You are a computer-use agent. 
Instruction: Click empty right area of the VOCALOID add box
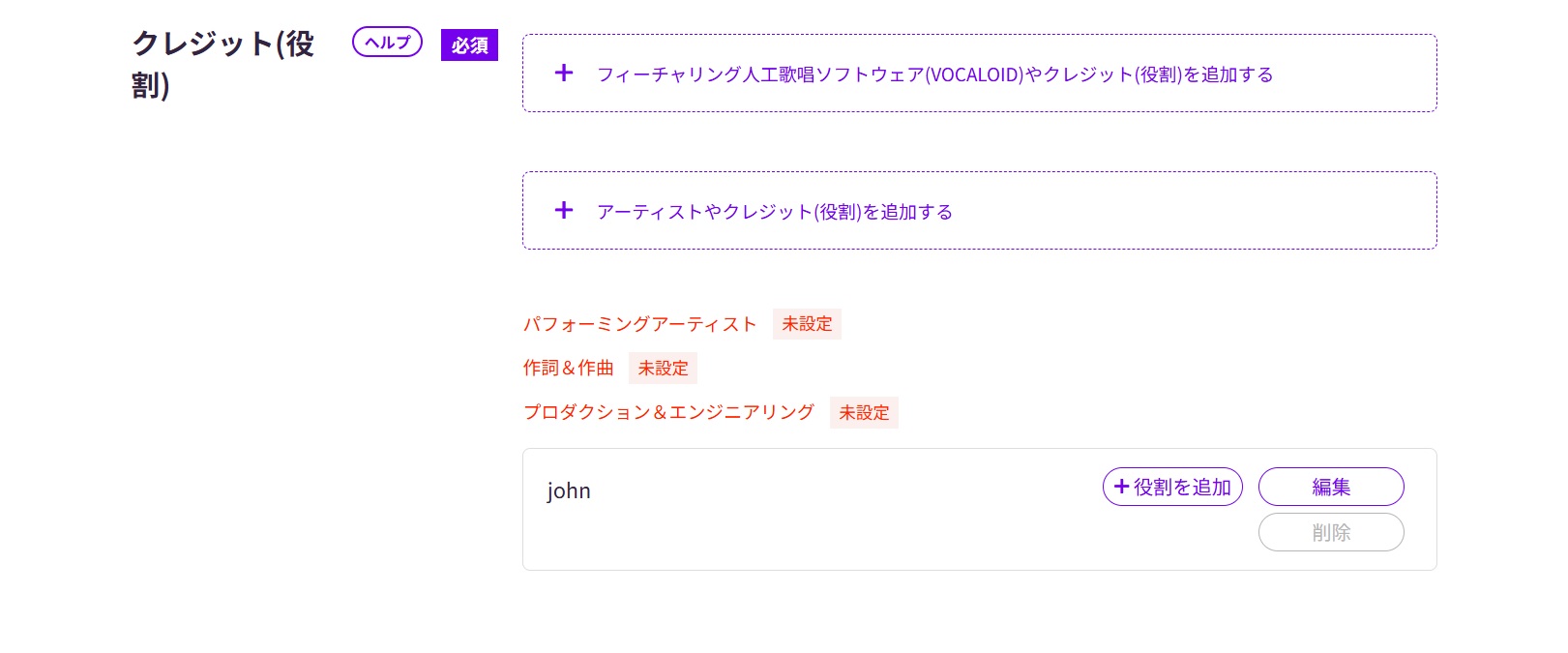pyautogui.click(x=1354, y=74)
